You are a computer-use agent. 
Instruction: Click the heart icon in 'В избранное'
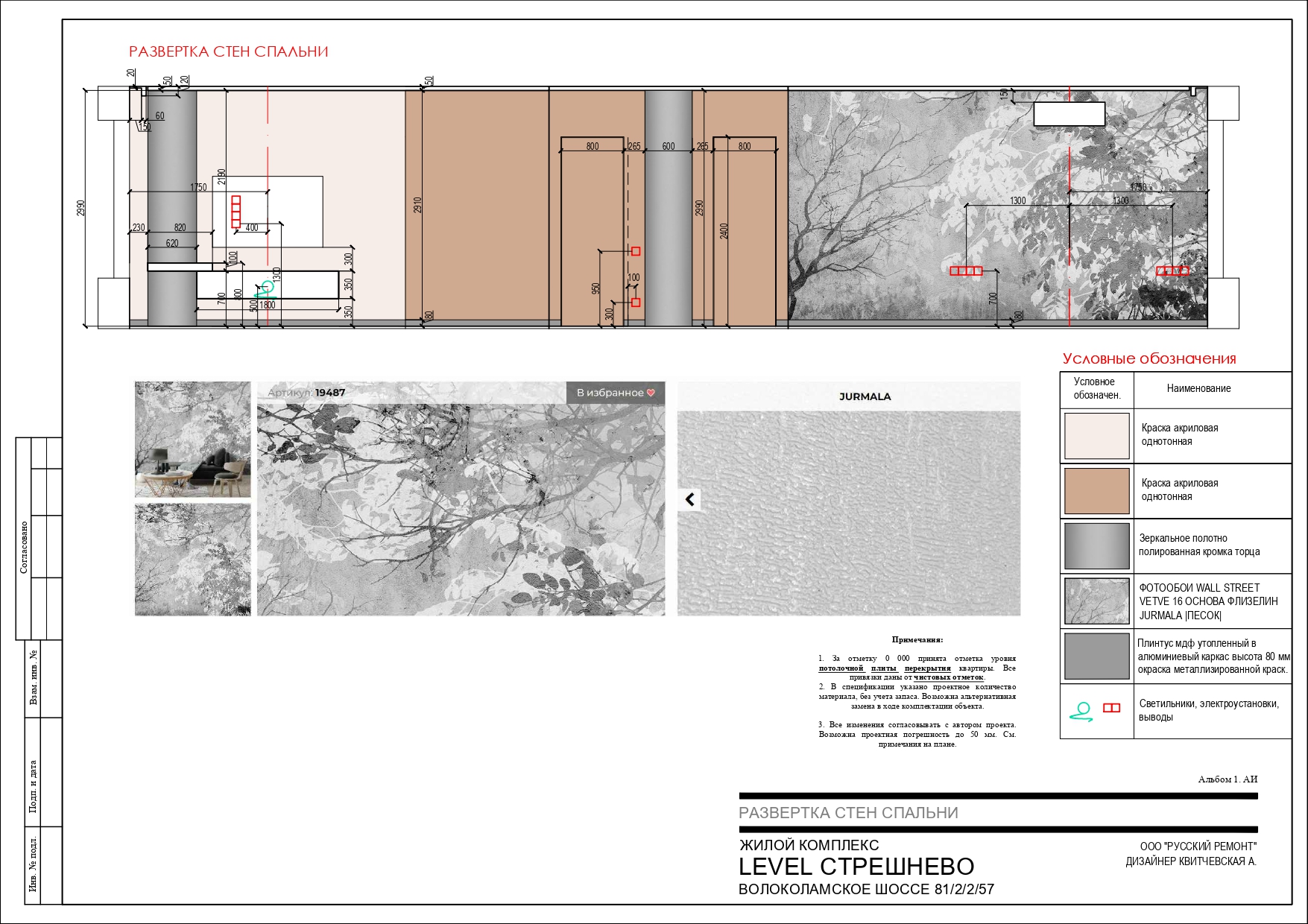point(651,393)
